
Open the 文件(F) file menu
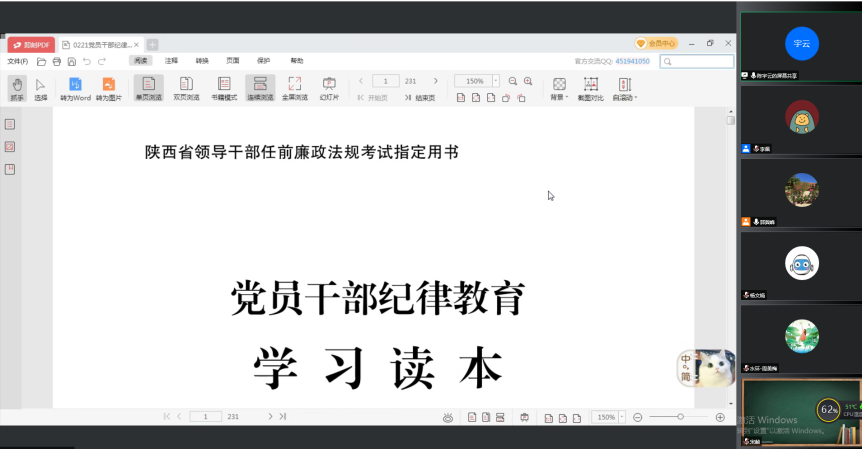tap(18, 61)
